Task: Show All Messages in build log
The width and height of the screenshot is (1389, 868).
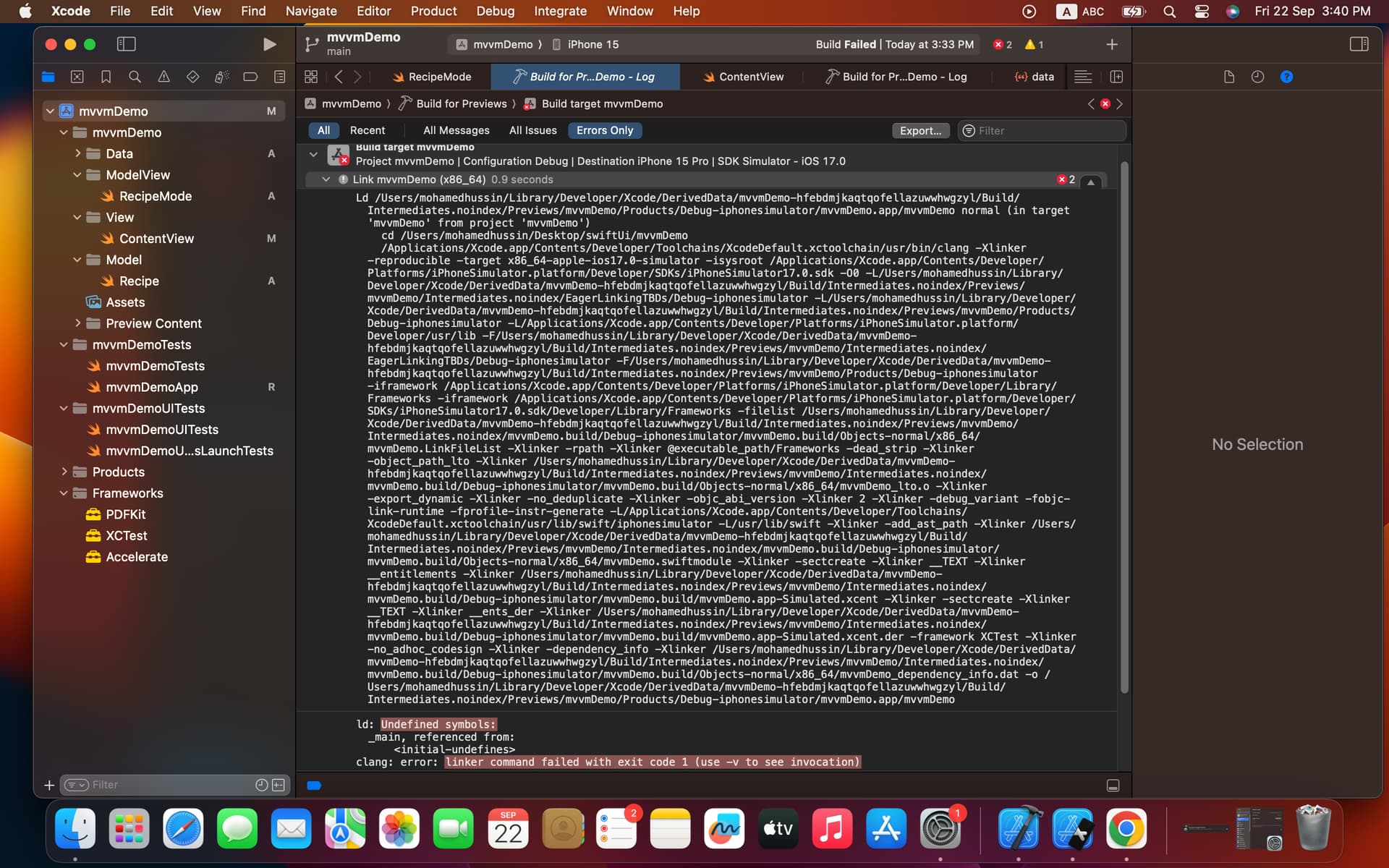Action: click(x=456, y=130)
